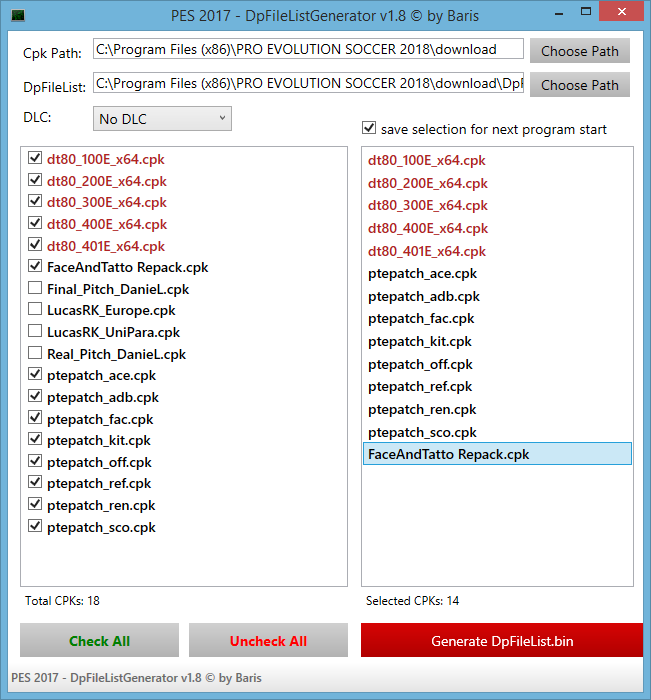The width and height of the screenshot is (651, 700).
Task: Click the Uncheck All button
Action: (268, 641)
